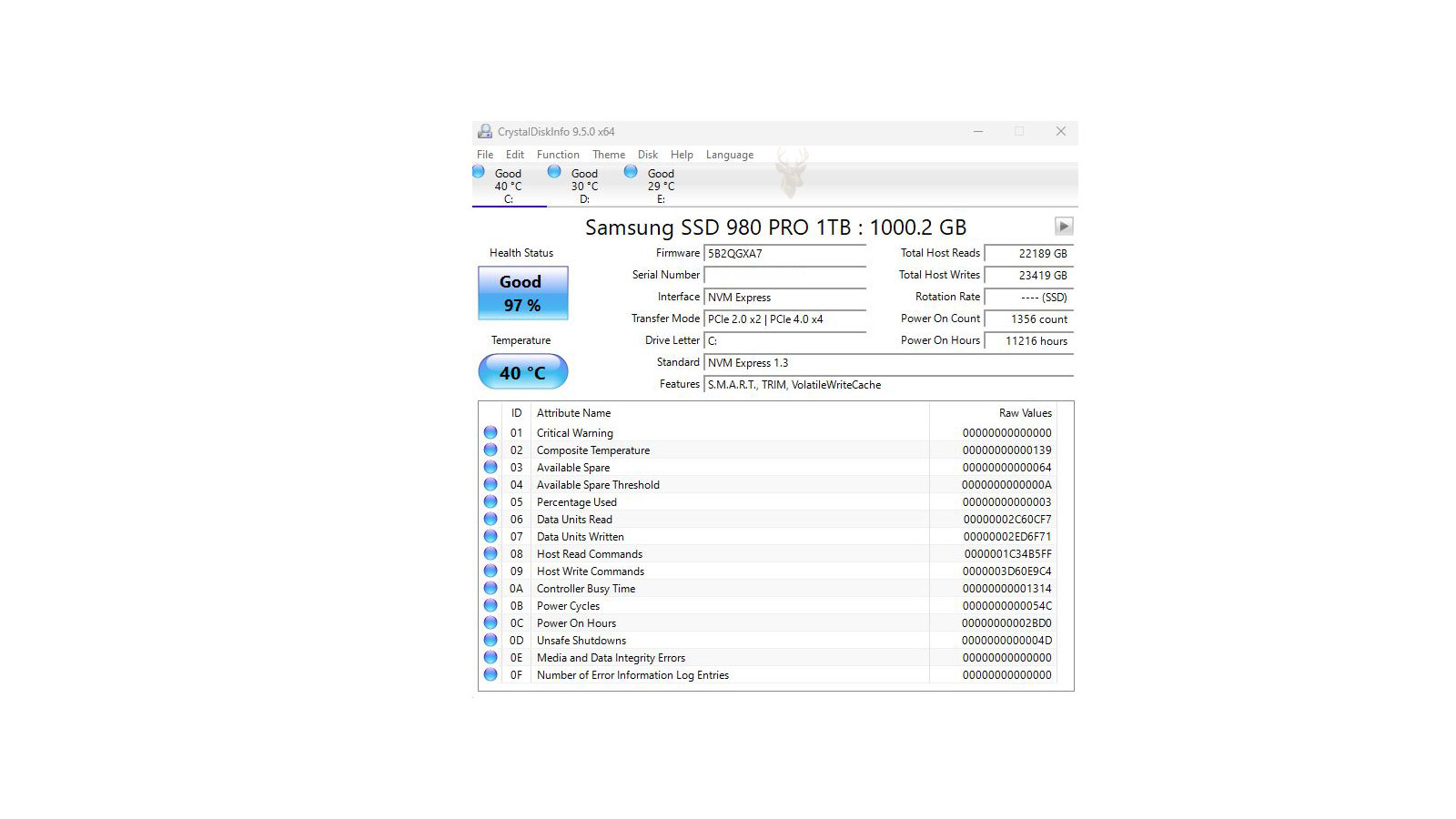Select the C: drive status orb
Image resolution: width=1456 pixels, height=819 pixels.
[479, 171]
